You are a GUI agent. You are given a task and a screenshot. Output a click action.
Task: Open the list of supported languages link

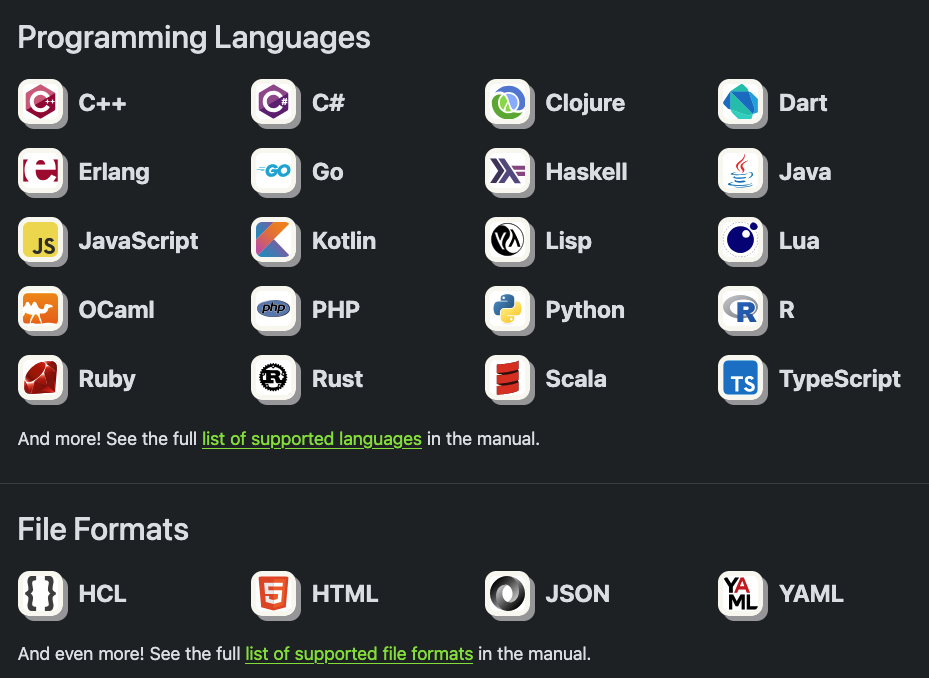pos(312,439)
